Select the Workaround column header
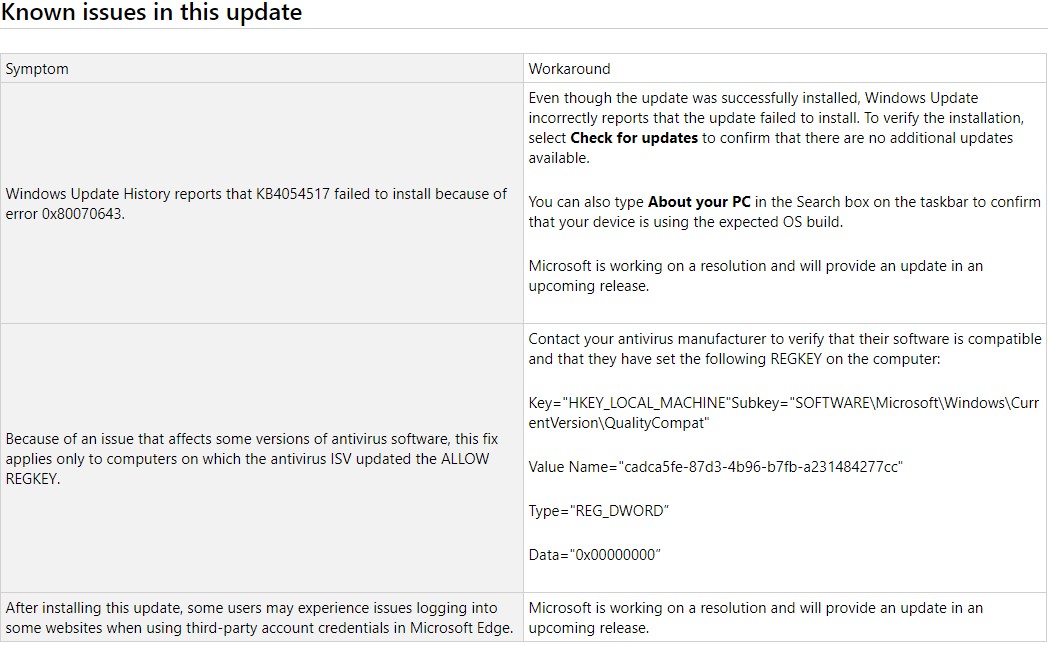1052x645 pixels. 569,69
